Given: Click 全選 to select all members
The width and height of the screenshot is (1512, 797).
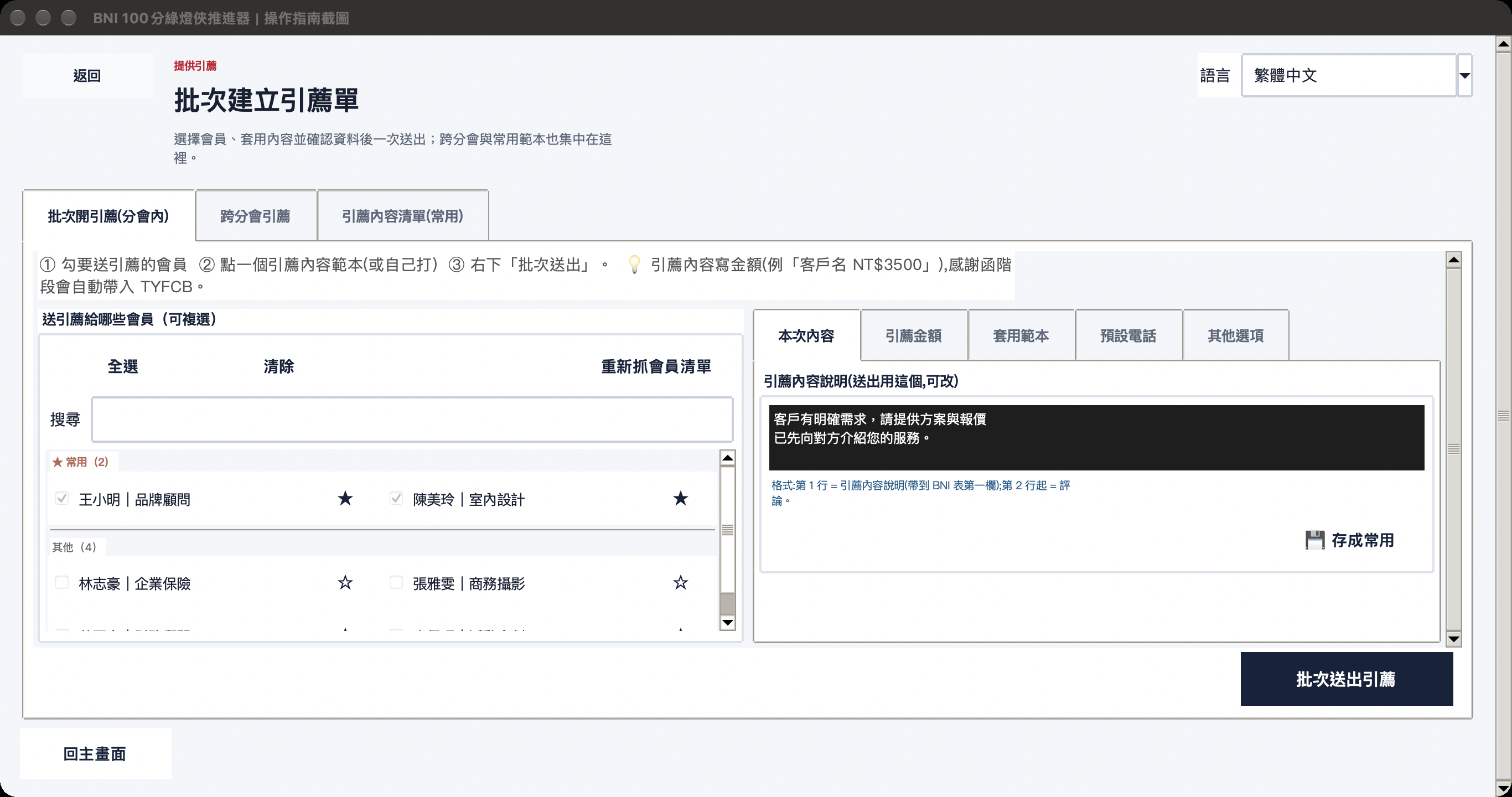Looking at the screenshot, I should pos(123,366).
